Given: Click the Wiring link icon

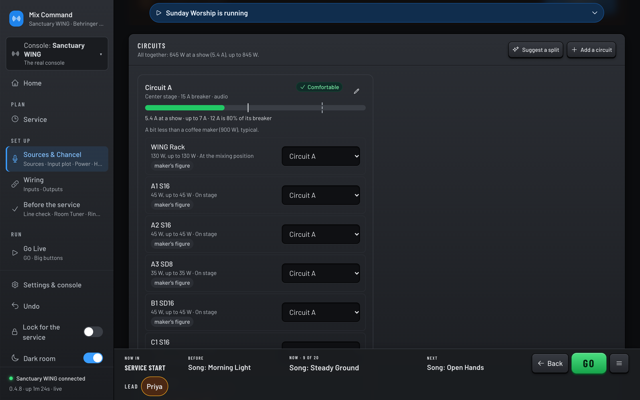Looking at the screenshot, I should (x=15, y=184).
